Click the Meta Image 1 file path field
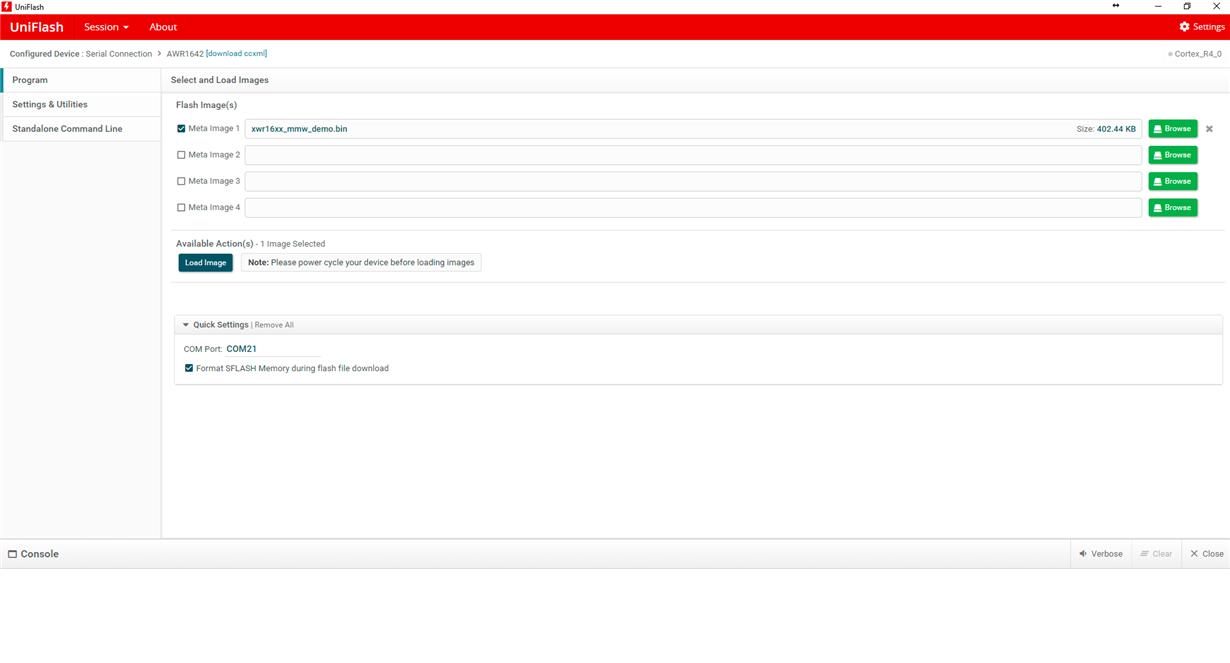This screenshot has height=663, width=1230. point(693,129)
